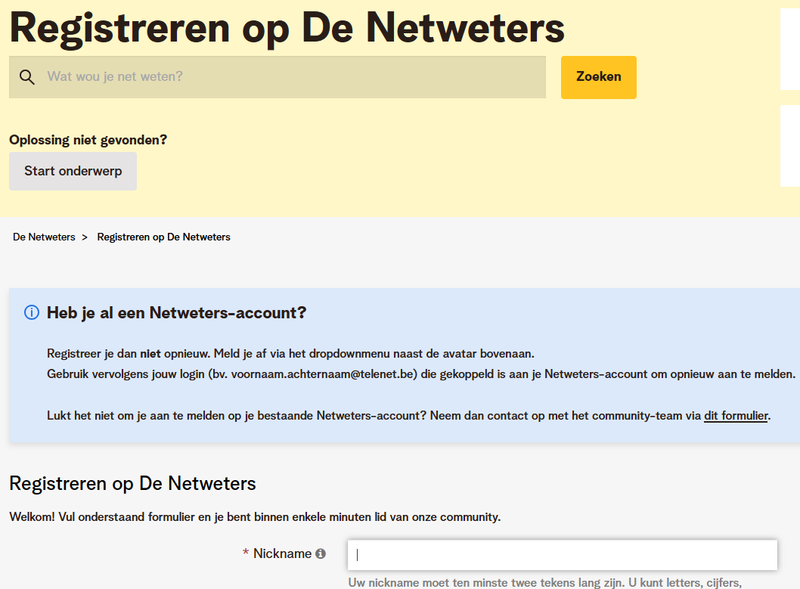The height and width of the screenshot is (589, 800).
Task: Open the 'De Netweters' breadcrumb link
Action: click(x=44, y=237)
